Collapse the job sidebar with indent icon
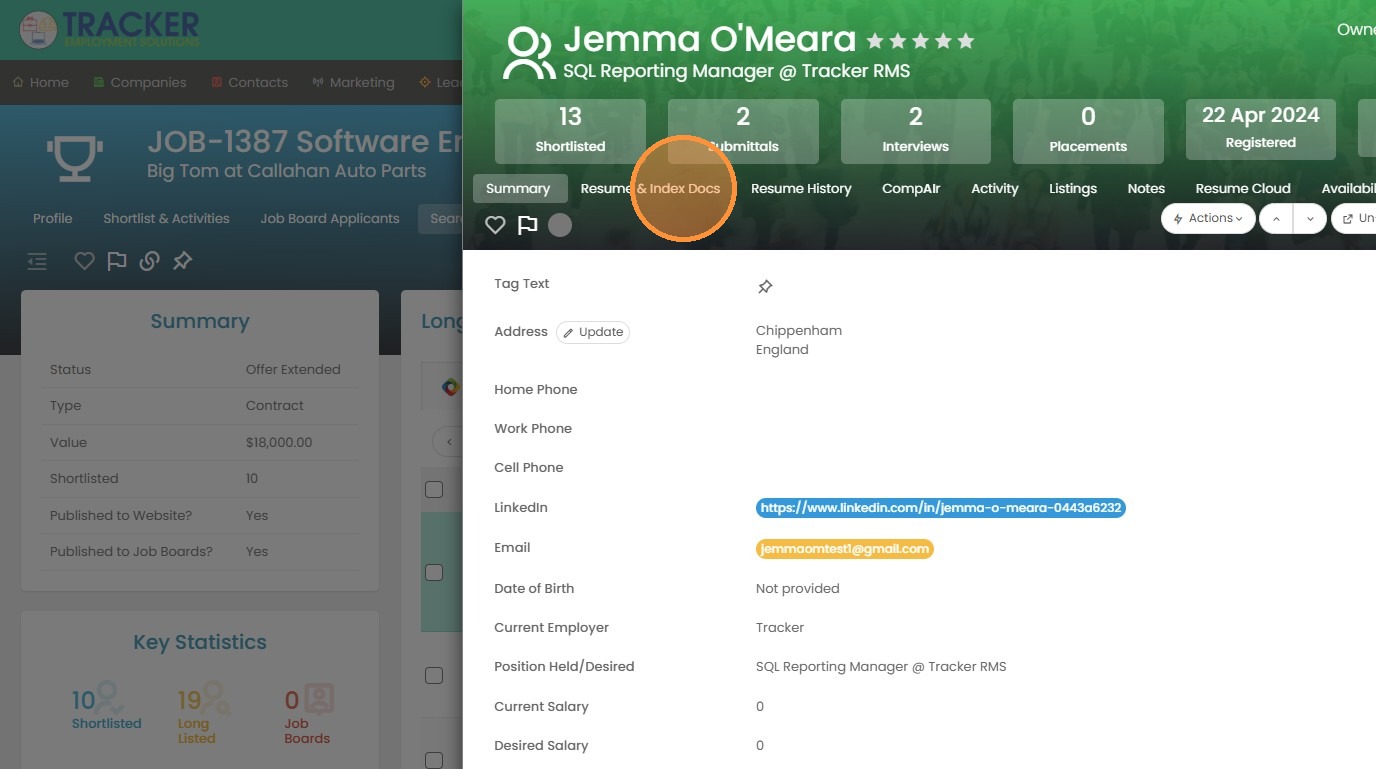 (37, 261)
